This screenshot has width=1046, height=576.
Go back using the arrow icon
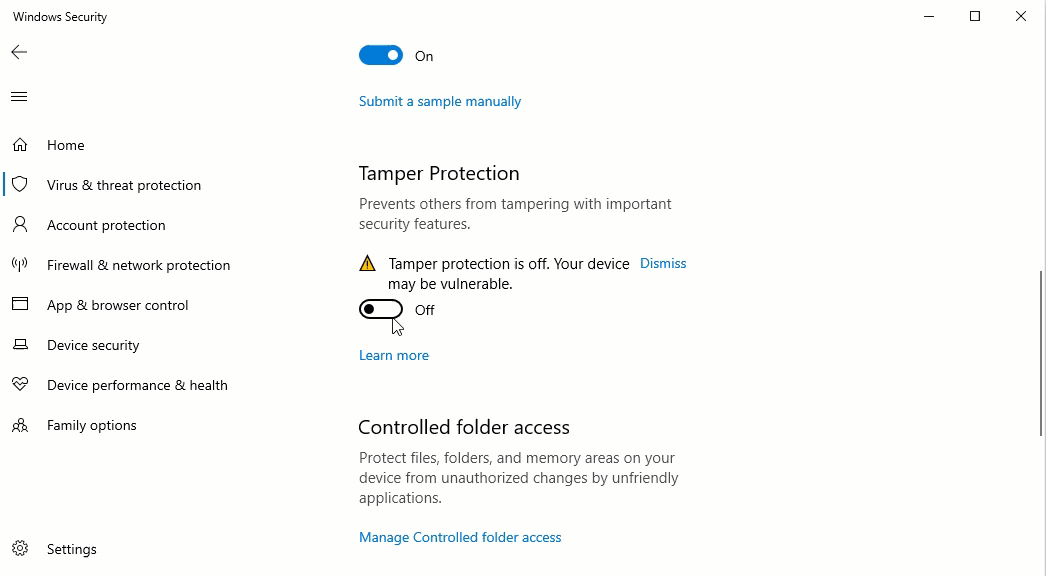[x=18, y=51]
